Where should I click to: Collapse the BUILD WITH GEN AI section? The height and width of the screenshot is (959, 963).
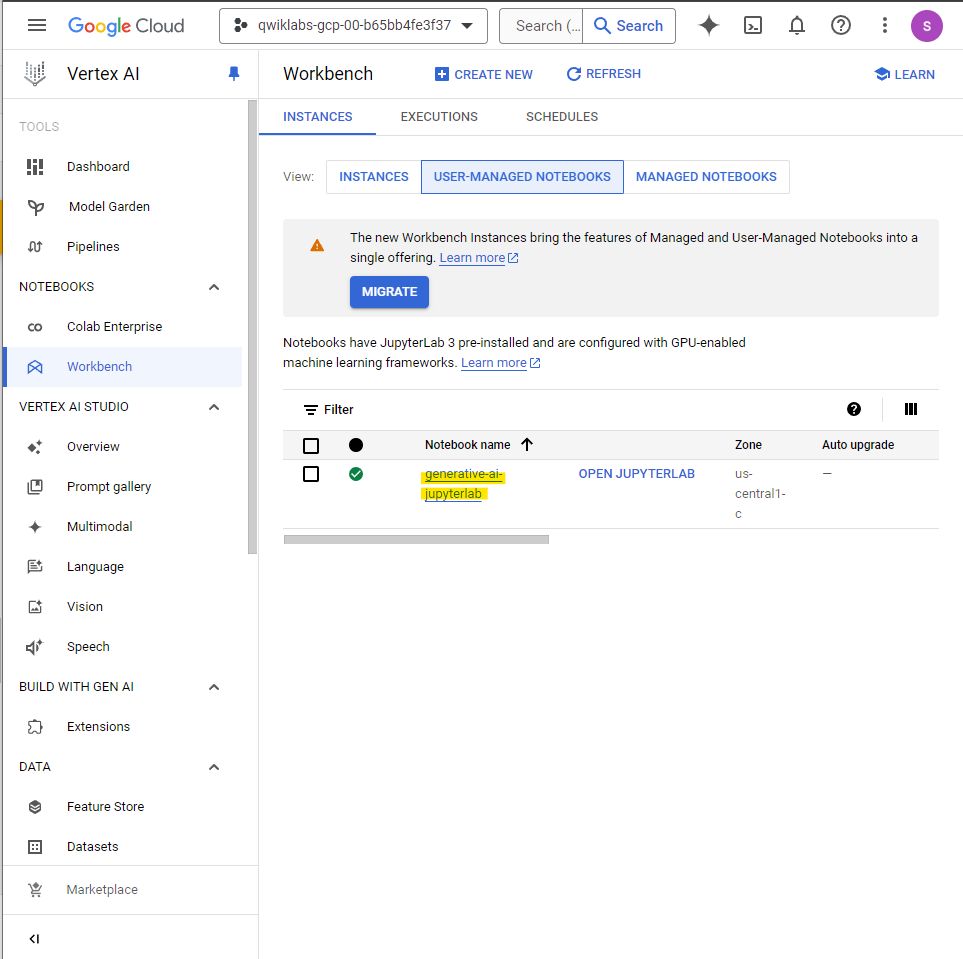[x=214, y=687]
